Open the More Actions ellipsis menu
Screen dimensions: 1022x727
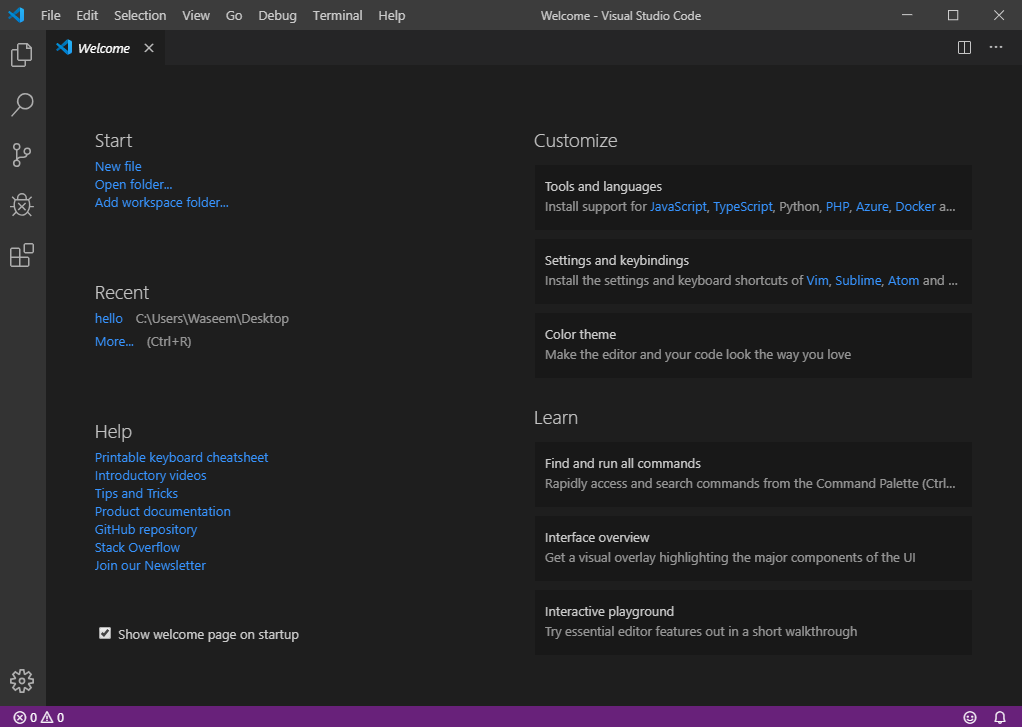tap(996, 47)
